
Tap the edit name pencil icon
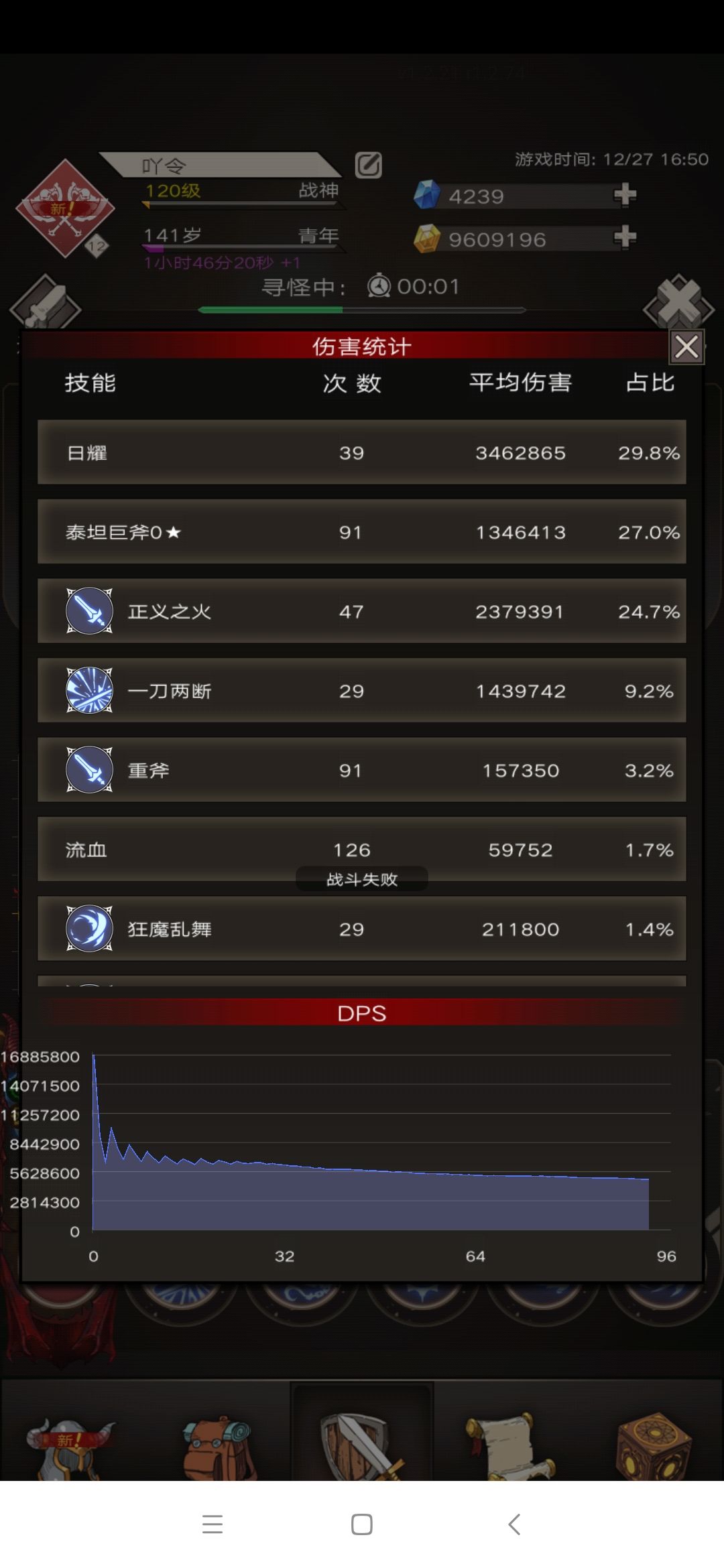coord(368,165)
